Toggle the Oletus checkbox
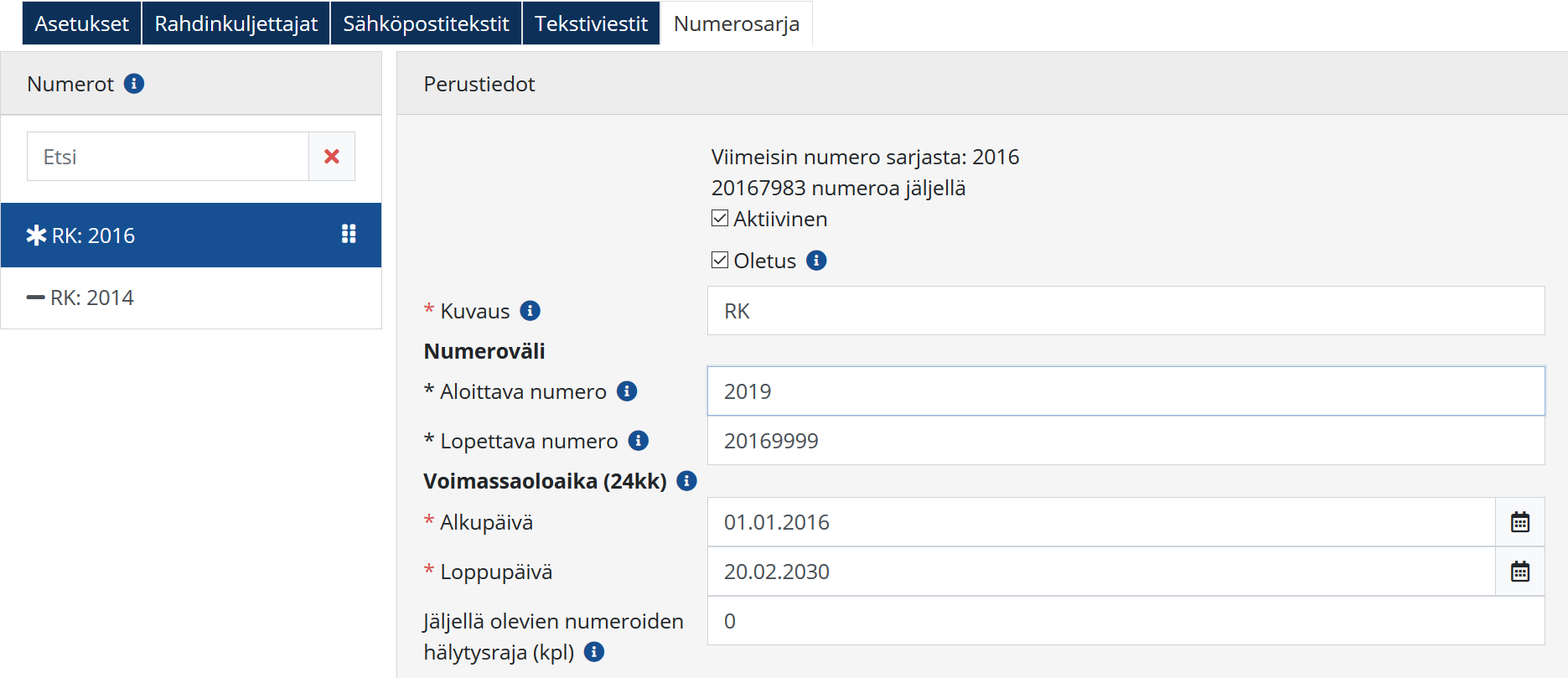 (720, 261)
